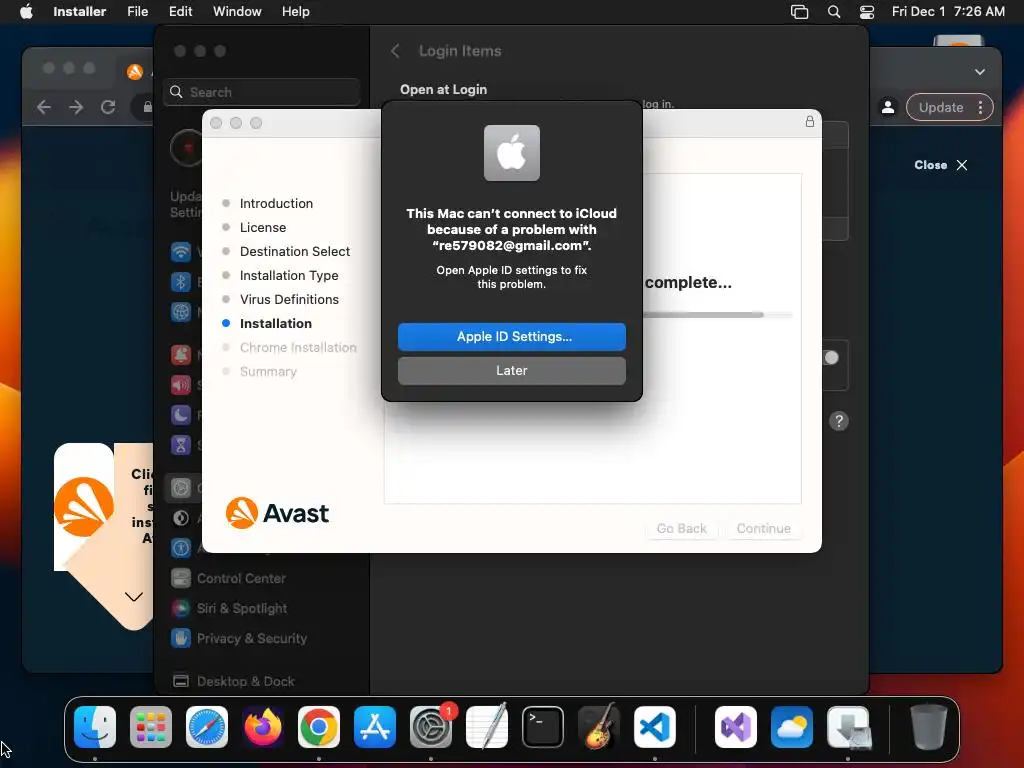
Task: Open Visual Studio Code from the Dock
Action: (655, 727)
